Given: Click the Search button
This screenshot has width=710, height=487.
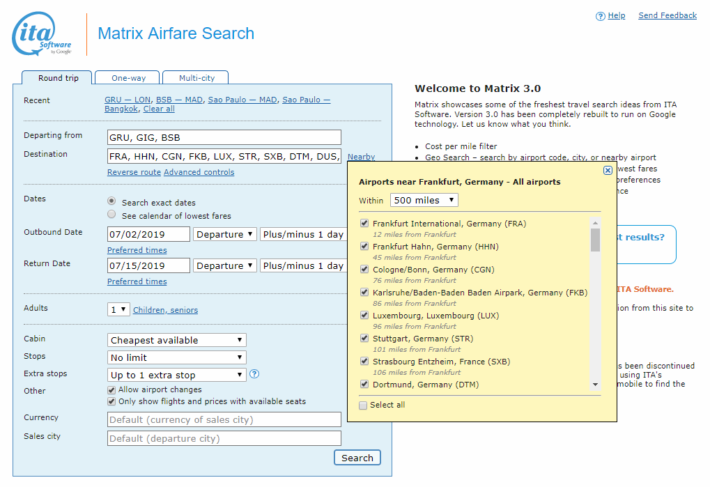Looking at the screenshot, I should [357, 458].
